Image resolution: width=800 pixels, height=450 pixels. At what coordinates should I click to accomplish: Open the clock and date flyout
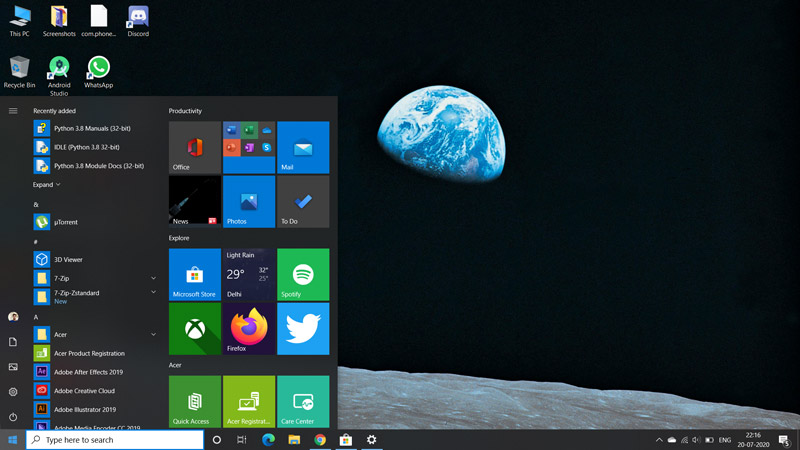[x=753, y=440]
